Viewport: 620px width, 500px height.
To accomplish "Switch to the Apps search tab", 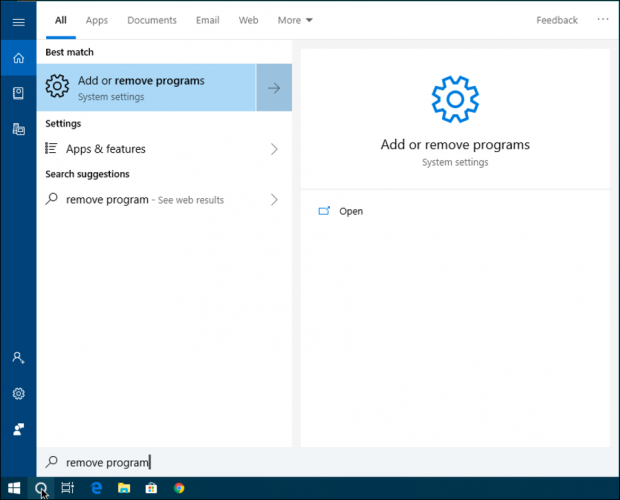I will pos(97,20).
